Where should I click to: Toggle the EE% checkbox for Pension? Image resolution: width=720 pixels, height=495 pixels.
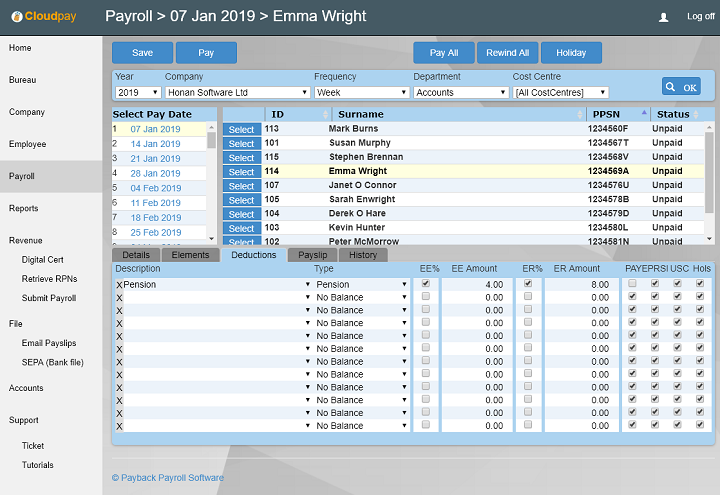click(426, 284)
